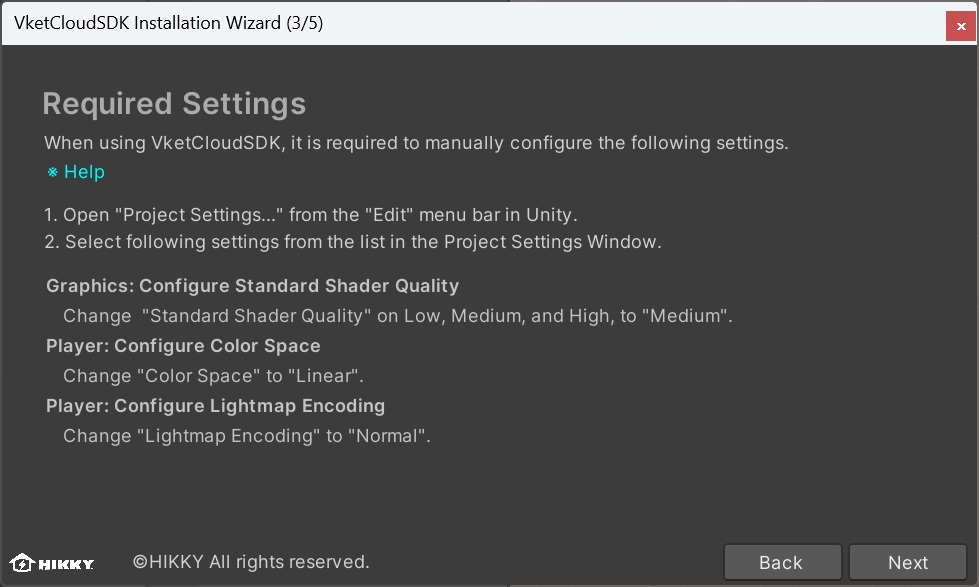Proceed using the Next button
Image resolution: width=979 pixels, height=587 pixels.
click(x=907, y=562)
